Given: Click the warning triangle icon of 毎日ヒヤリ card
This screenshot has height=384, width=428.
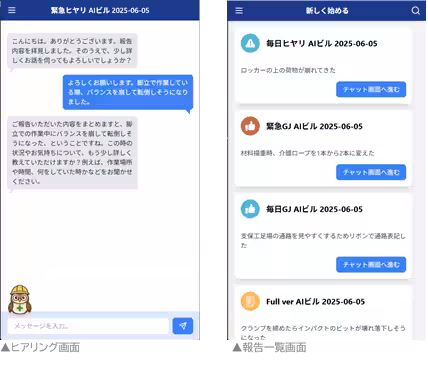Looking at the screenshot, I should point(250,43).
